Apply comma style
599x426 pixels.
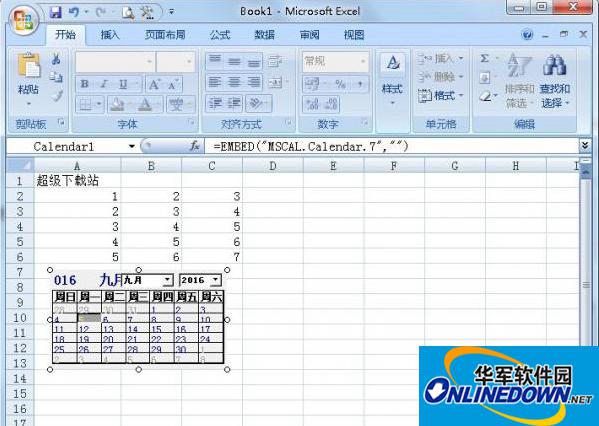pyautogui.click(x=360, y=84)
